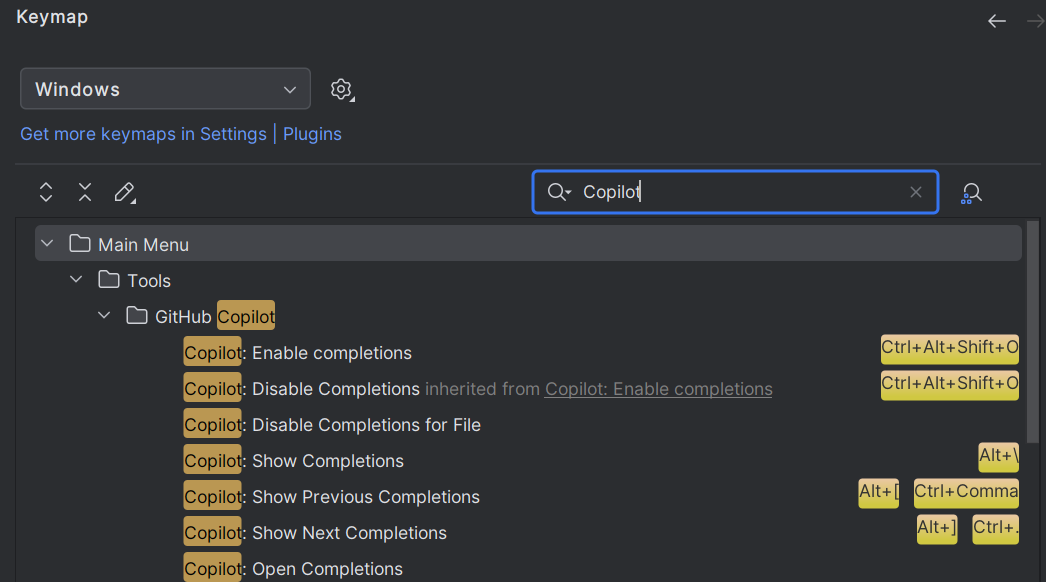Navigate back with the left arrow
The height and width of the screenshot is (582, 1046).
(x=997, y=21)
